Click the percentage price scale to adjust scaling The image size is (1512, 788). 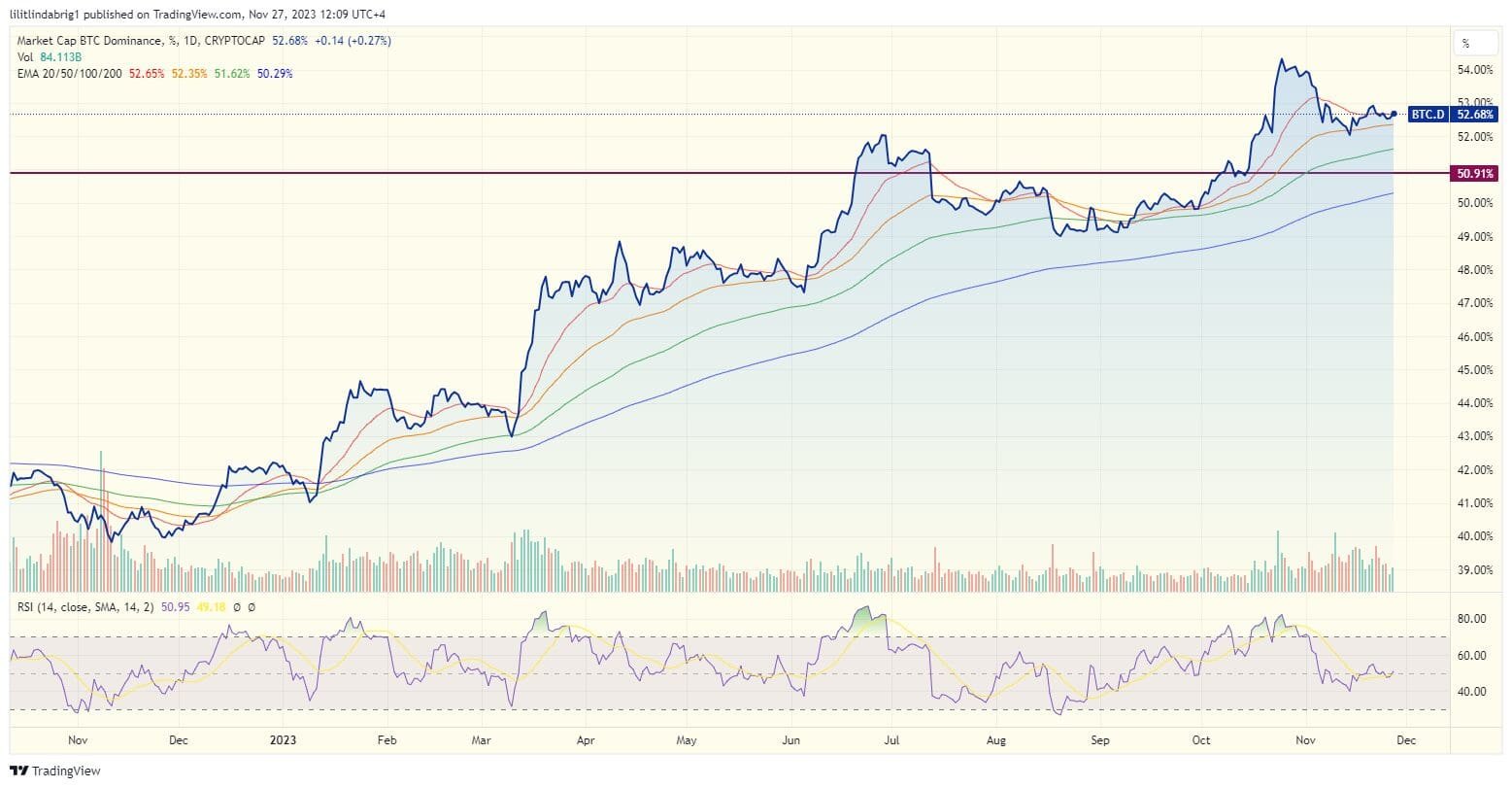click(1472, 340)
